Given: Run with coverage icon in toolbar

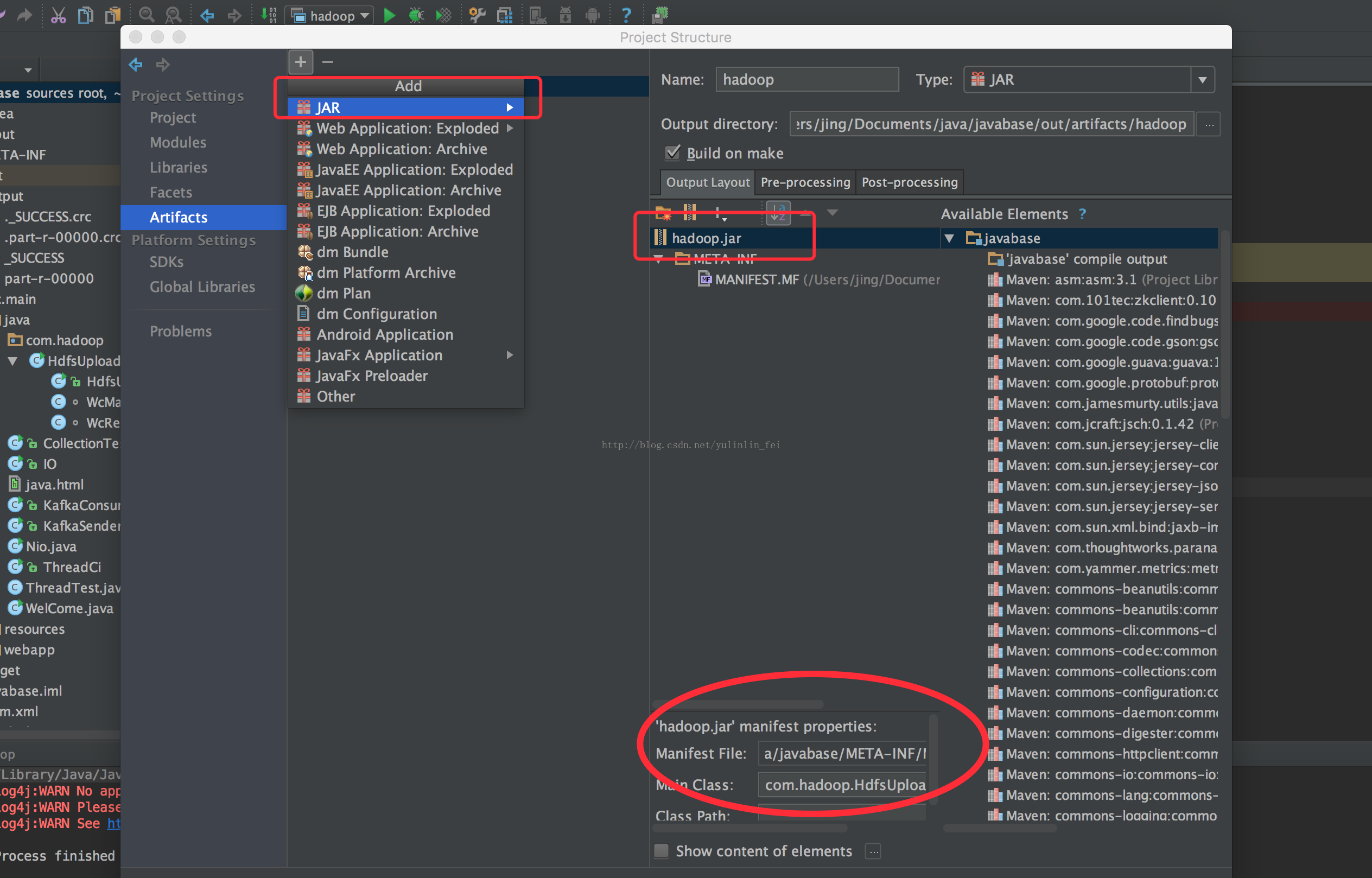Looking at the screenshot, I should [x=443, y=15].
